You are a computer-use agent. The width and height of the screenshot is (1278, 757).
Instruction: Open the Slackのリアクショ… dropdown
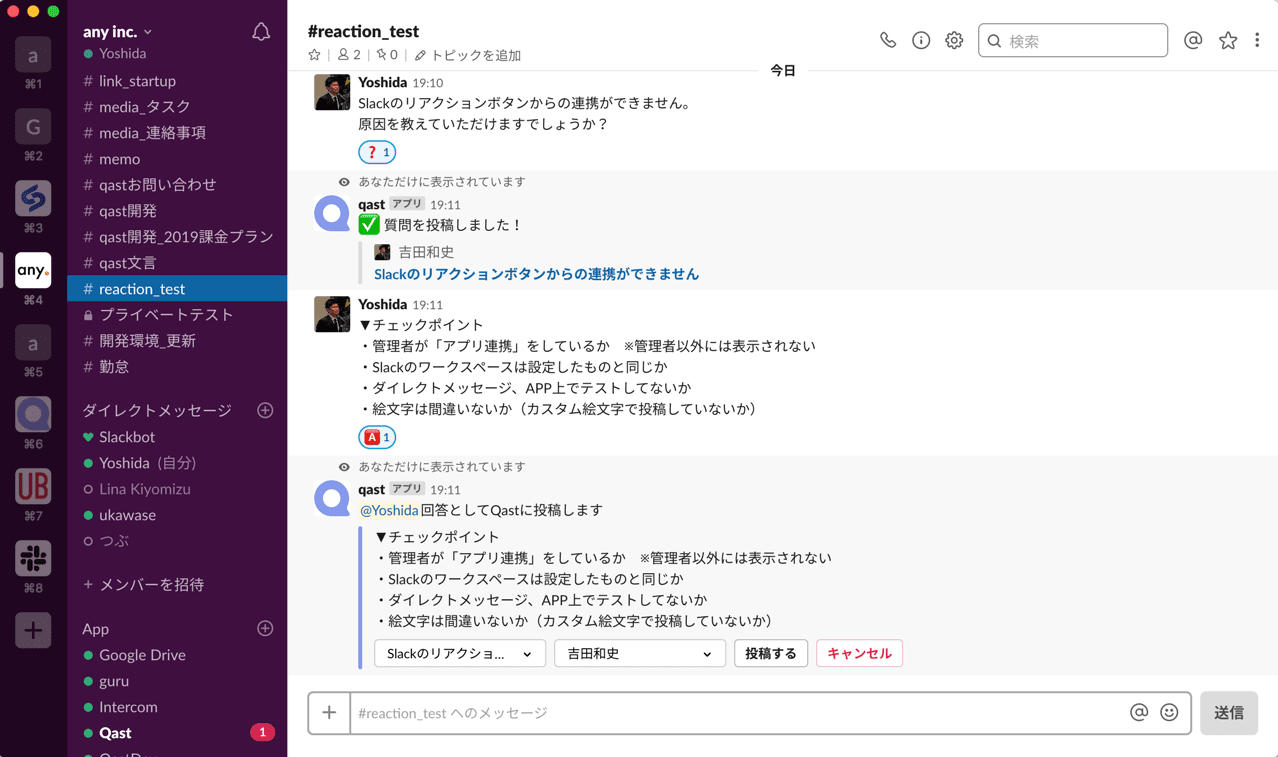tap(460, 653)
